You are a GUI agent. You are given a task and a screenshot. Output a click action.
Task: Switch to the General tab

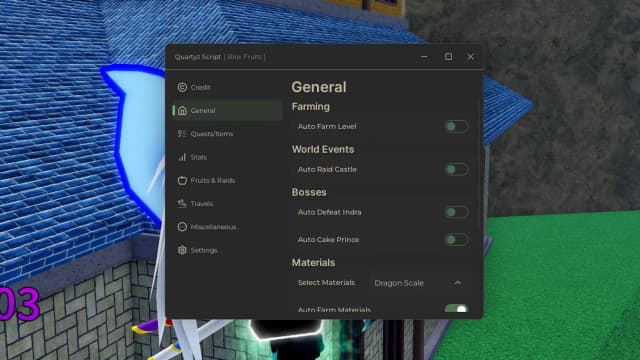pos(203,111)
